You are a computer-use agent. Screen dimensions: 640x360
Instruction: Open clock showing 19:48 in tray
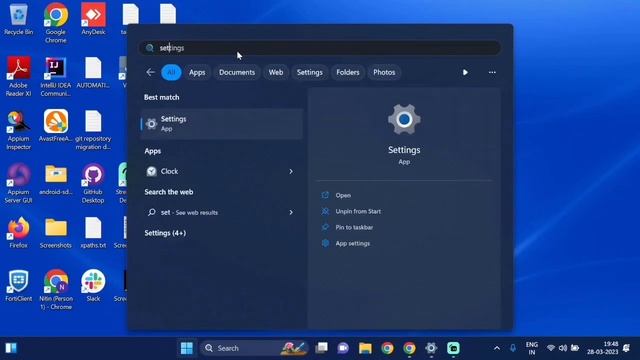point(602,348)
